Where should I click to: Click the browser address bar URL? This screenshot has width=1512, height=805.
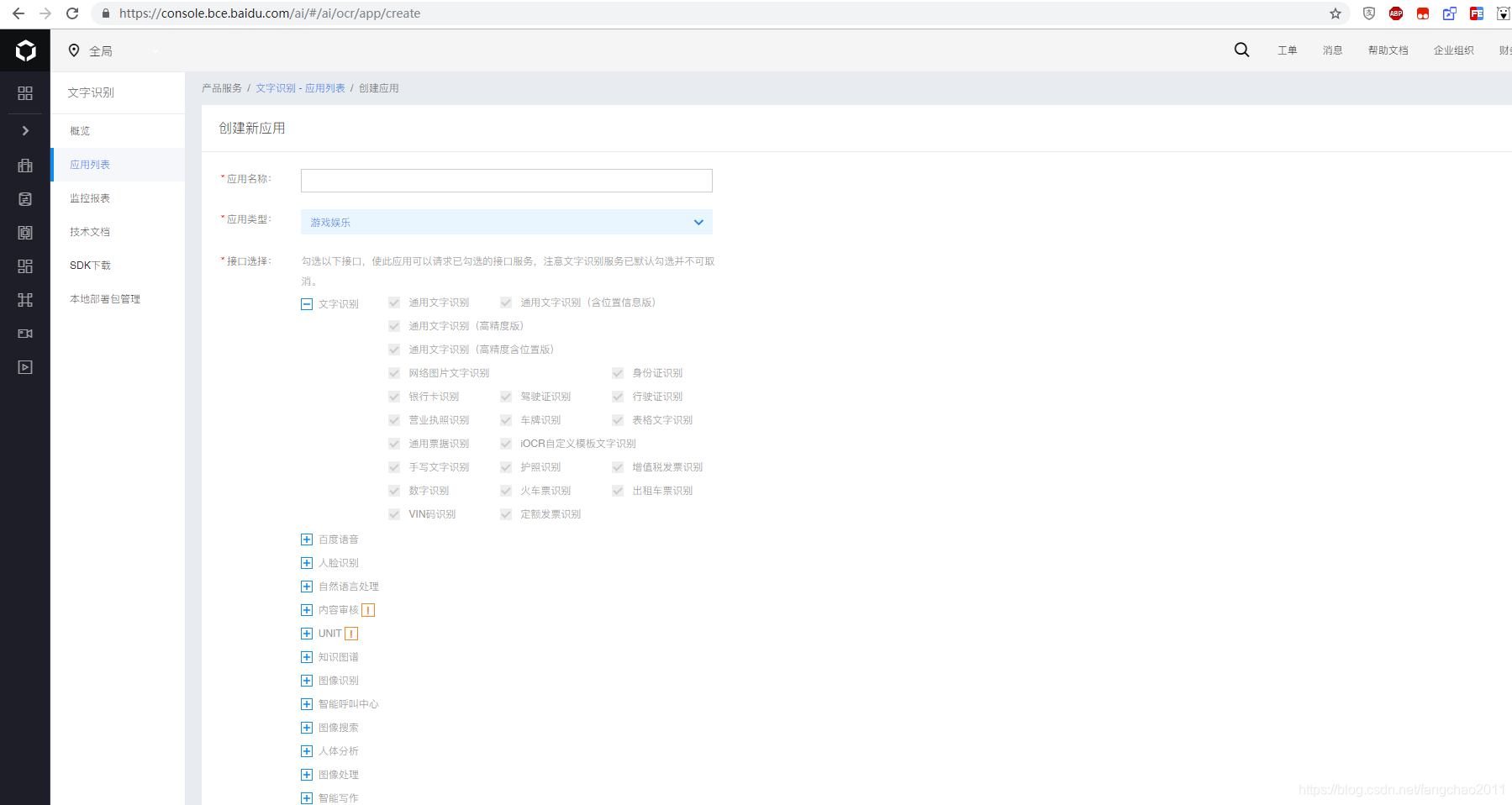(x=269, y=13)
